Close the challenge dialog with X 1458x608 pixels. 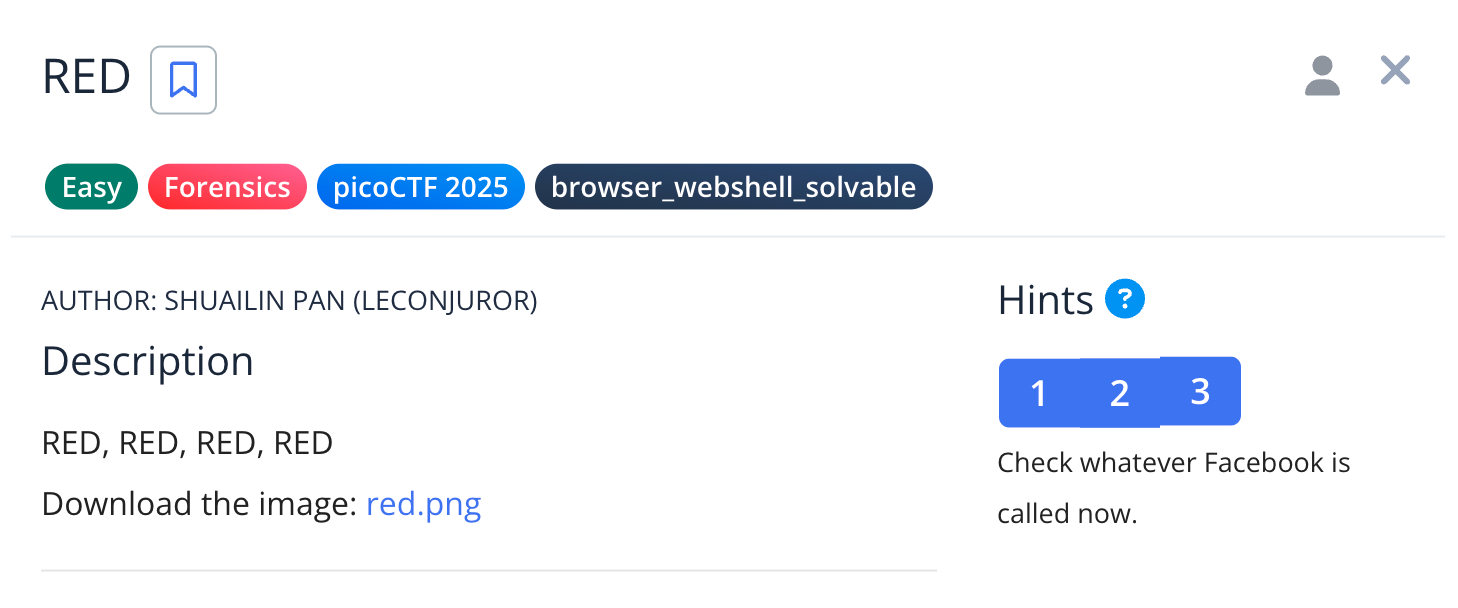[1395, 71]
